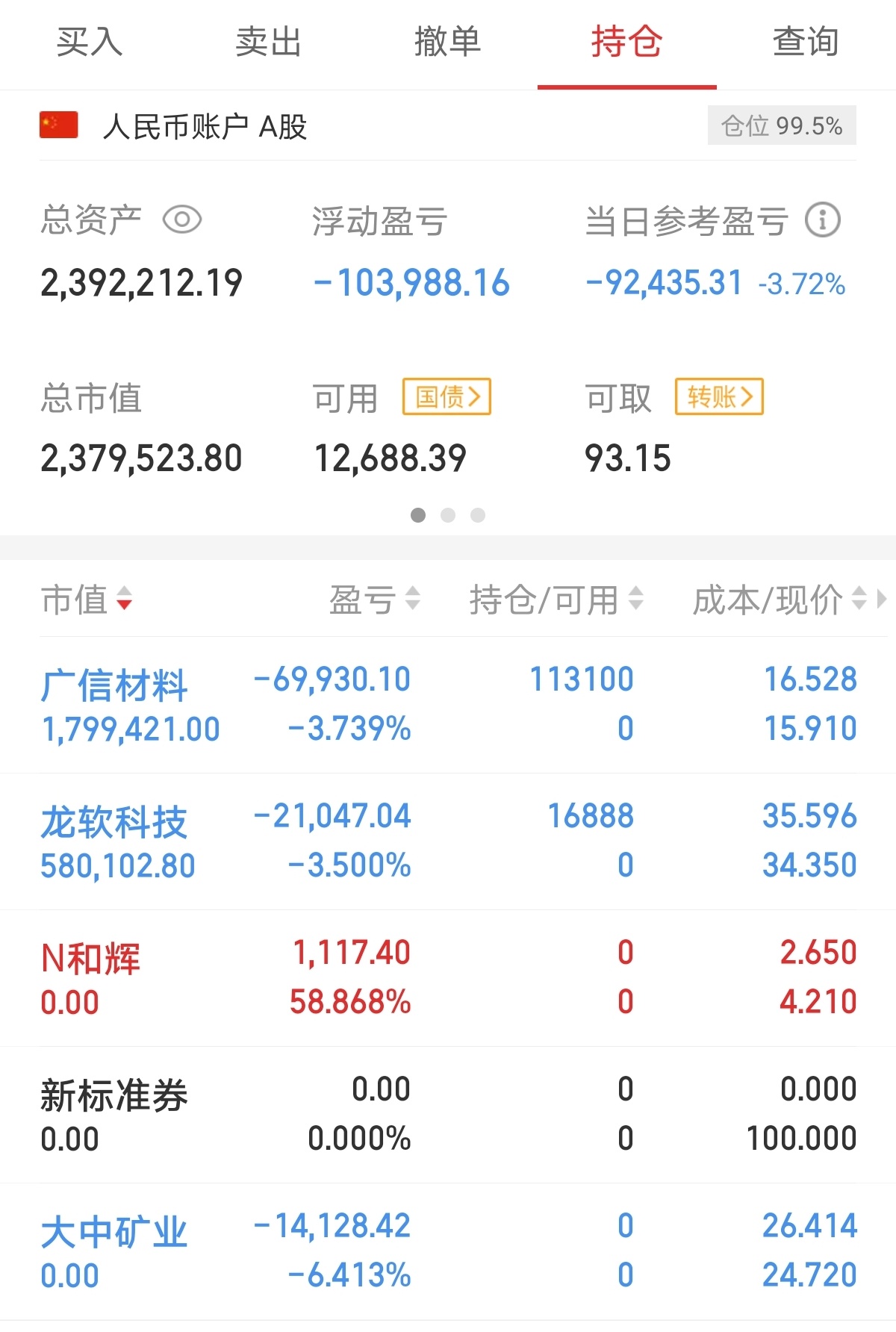Tap N和辉 profit percentage 58.868%

coord(350,1002)
